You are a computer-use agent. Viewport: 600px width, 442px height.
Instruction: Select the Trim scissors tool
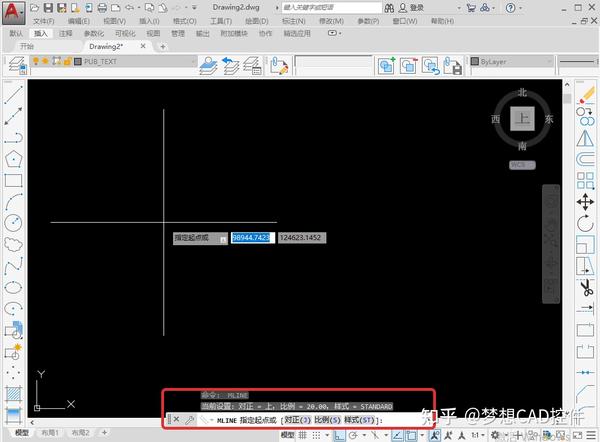pyautogui.click(x=586, y=287)
